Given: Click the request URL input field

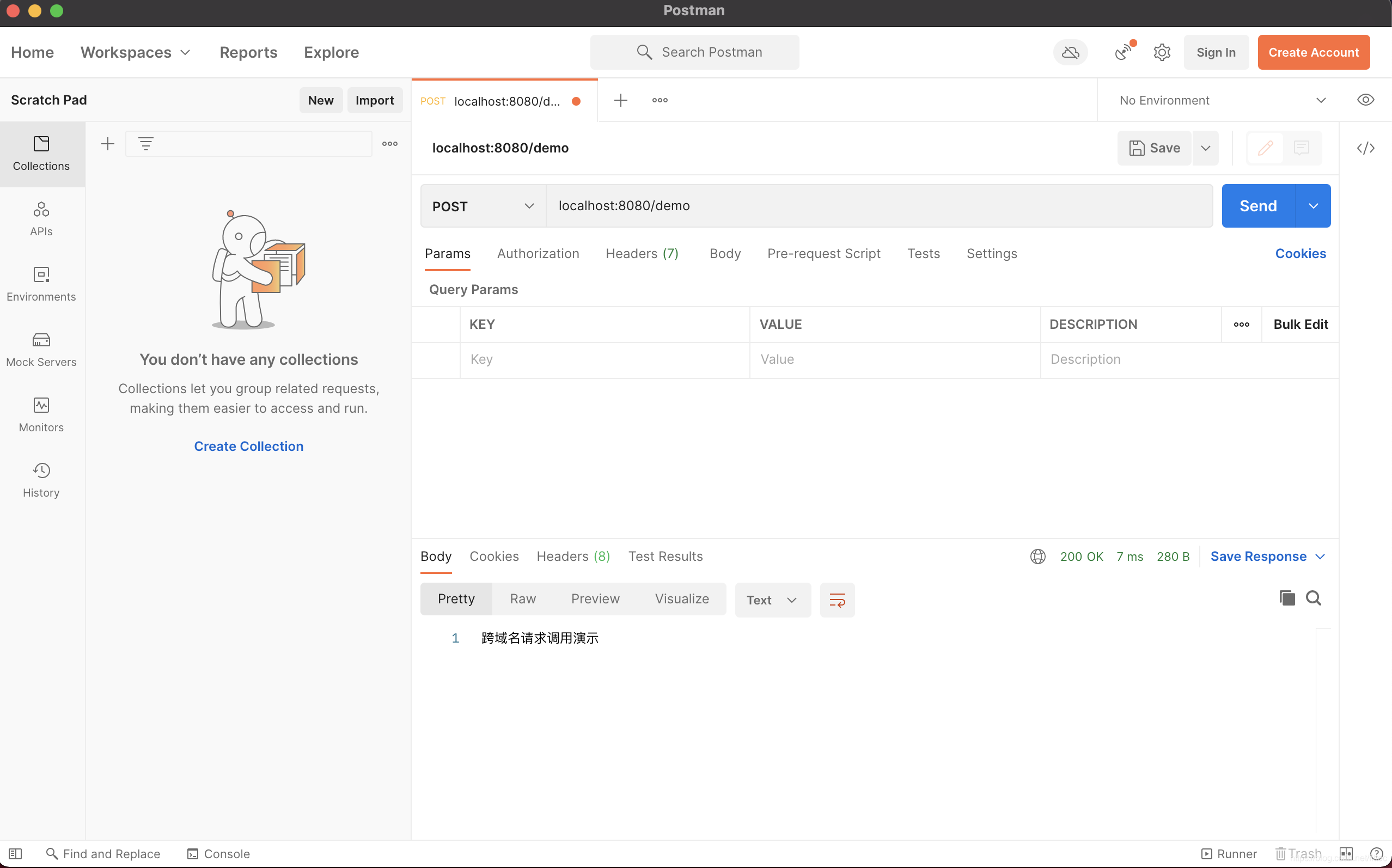Looking at the screenshot, I should pos(879,206).
